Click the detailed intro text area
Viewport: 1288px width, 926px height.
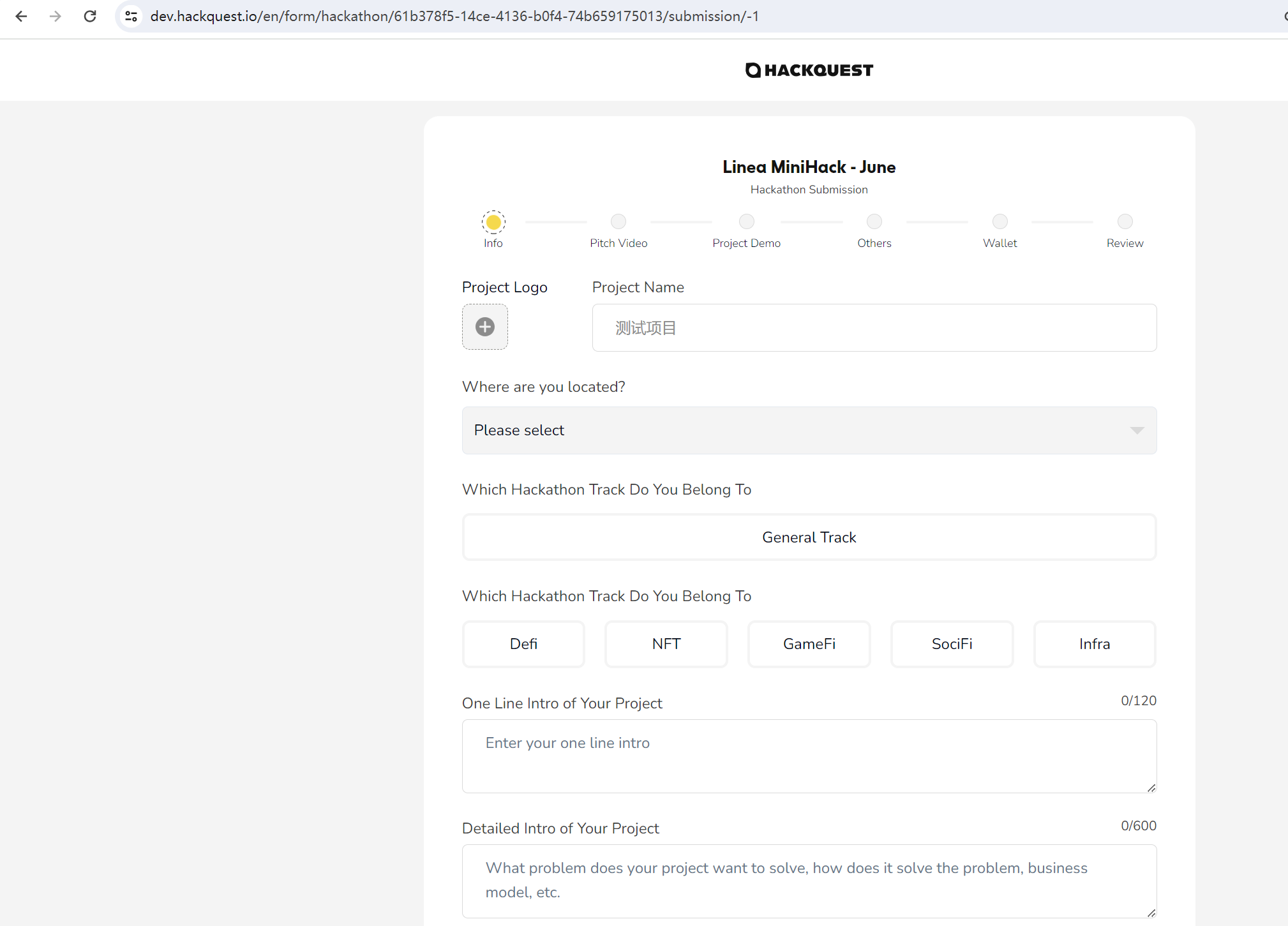coord(809,881)
